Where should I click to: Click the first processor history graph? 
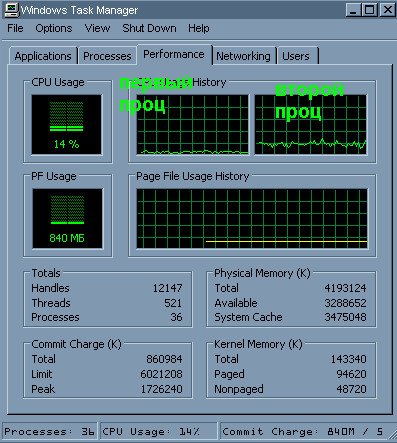[x=193, y=125]
